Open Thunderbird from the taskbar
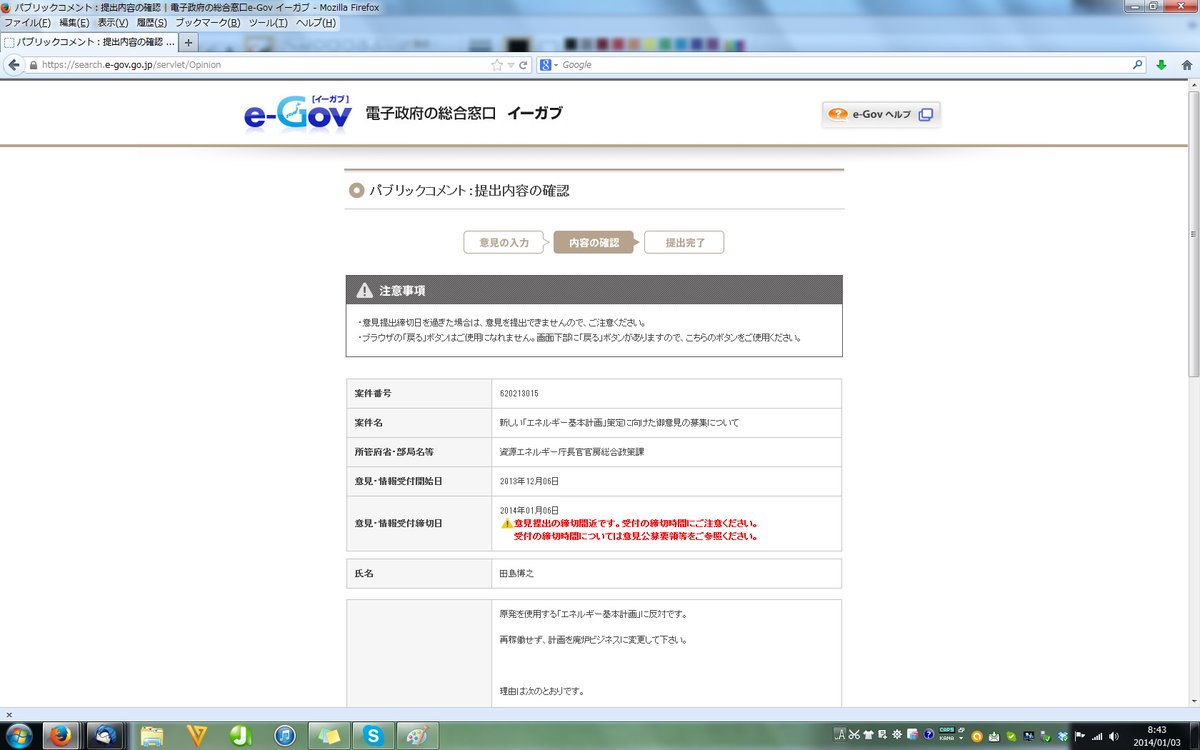1200x750 pixels. (x=107, y=735)
